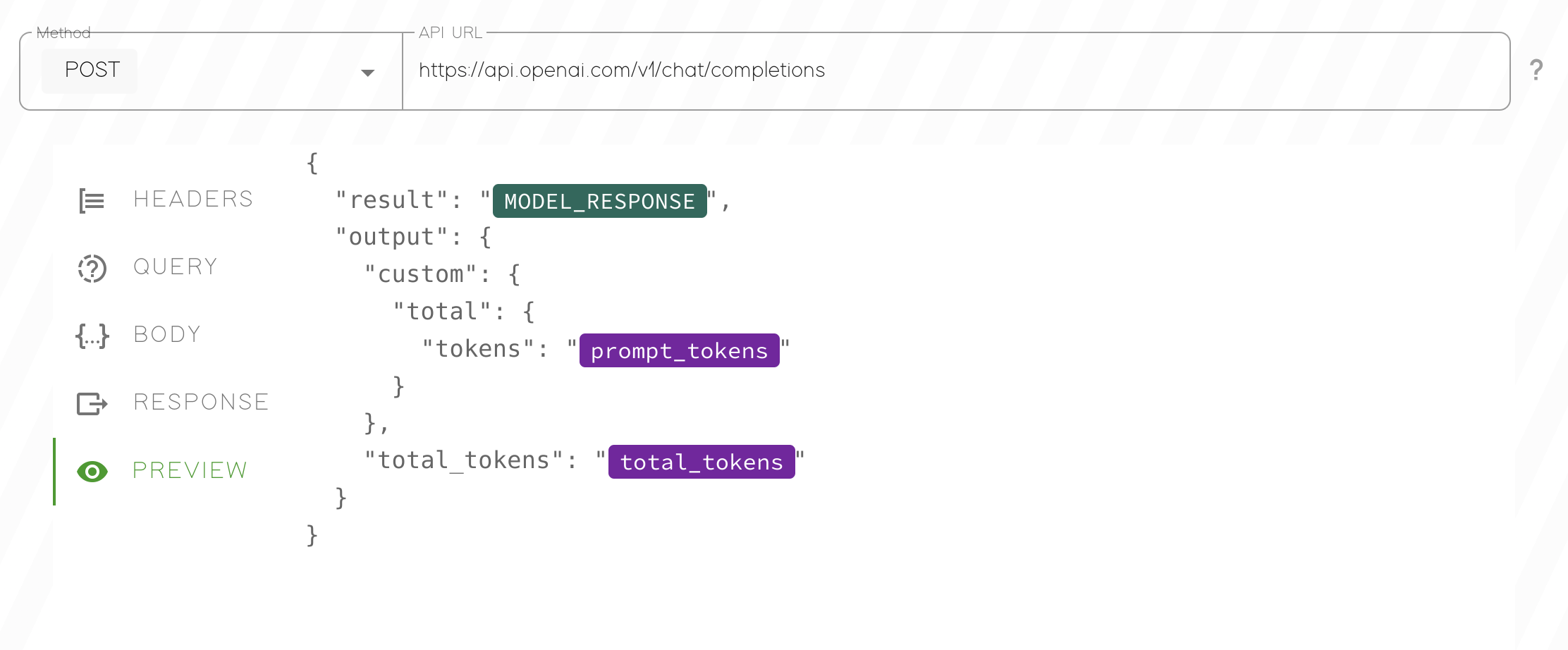Click the "result" key in the JSON preview
Viewport: 1568px width, 650px height.
[391, 200]
